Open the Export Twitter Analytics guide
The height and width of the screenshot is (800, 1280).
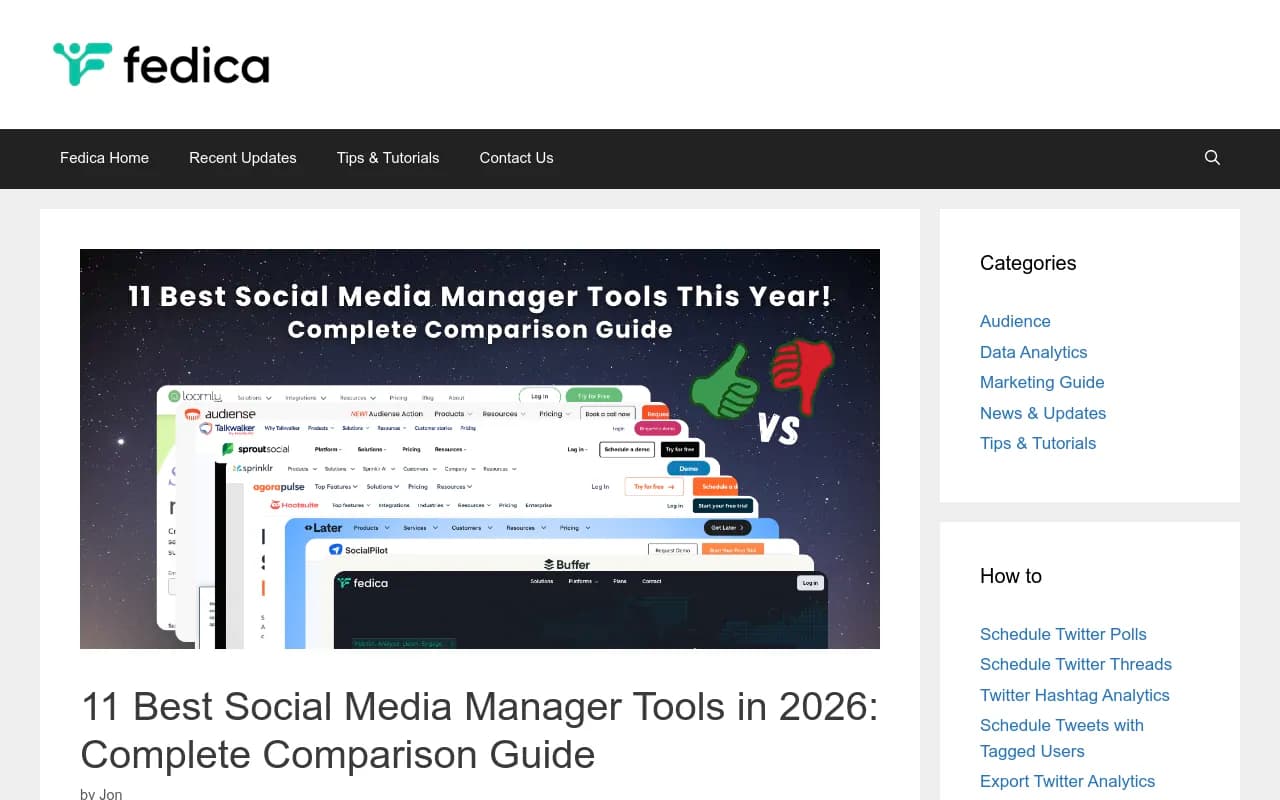click(1067, 781)
